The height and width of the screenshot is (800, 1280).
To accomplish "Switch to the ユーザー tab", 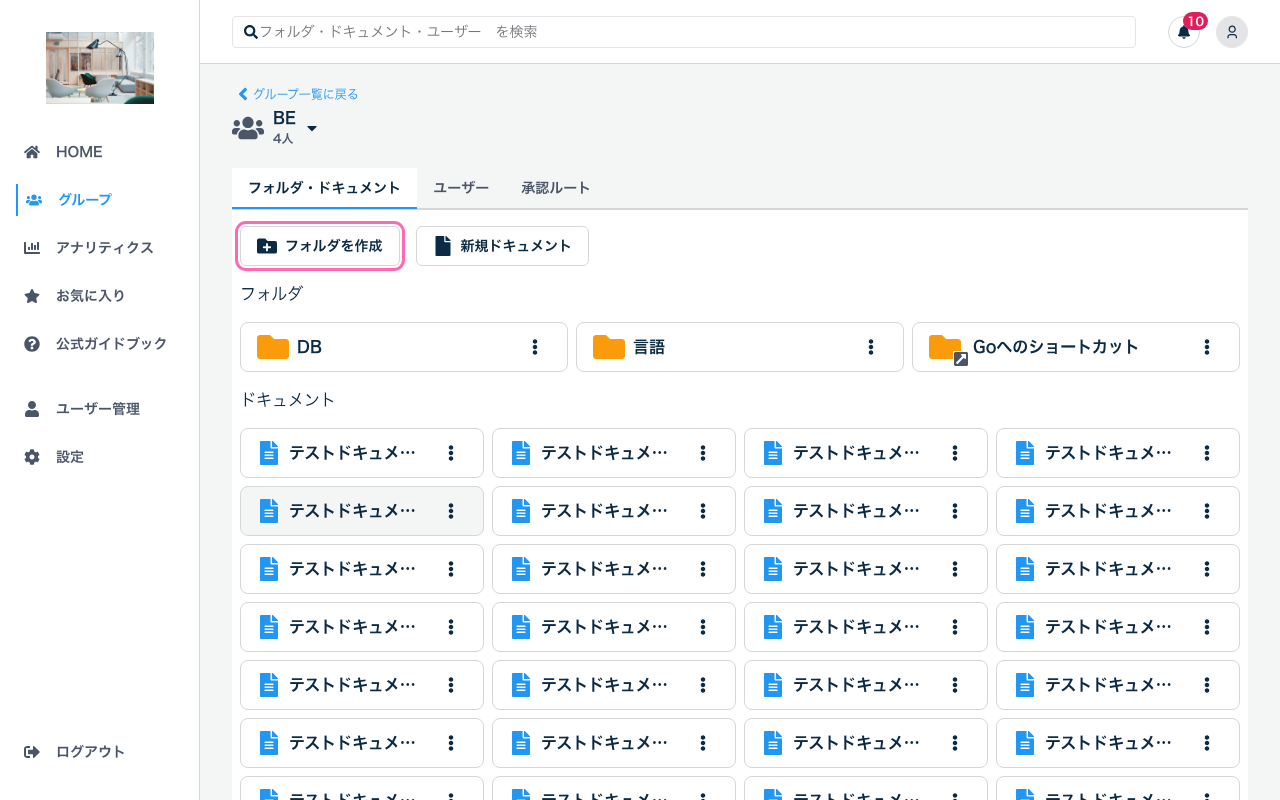I will [460, 187].
